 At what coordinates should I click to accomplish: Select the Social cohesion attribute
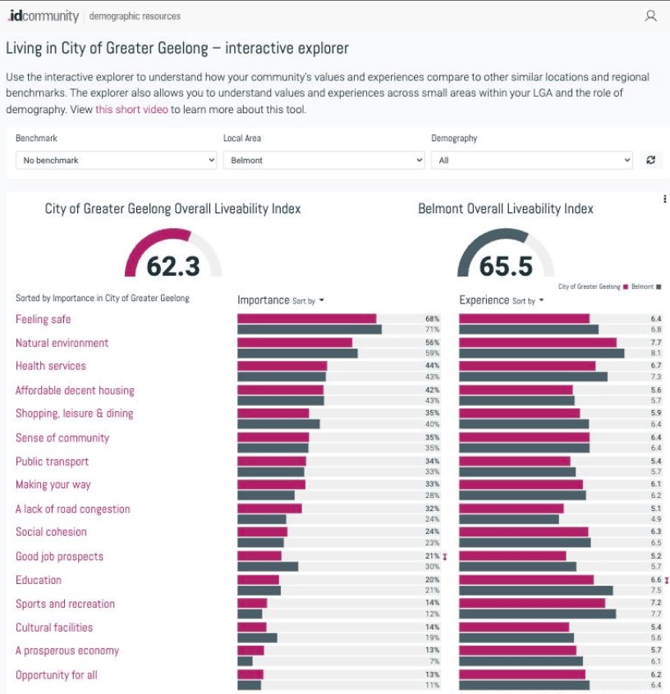pyautogui.click(x=51, y=532)
